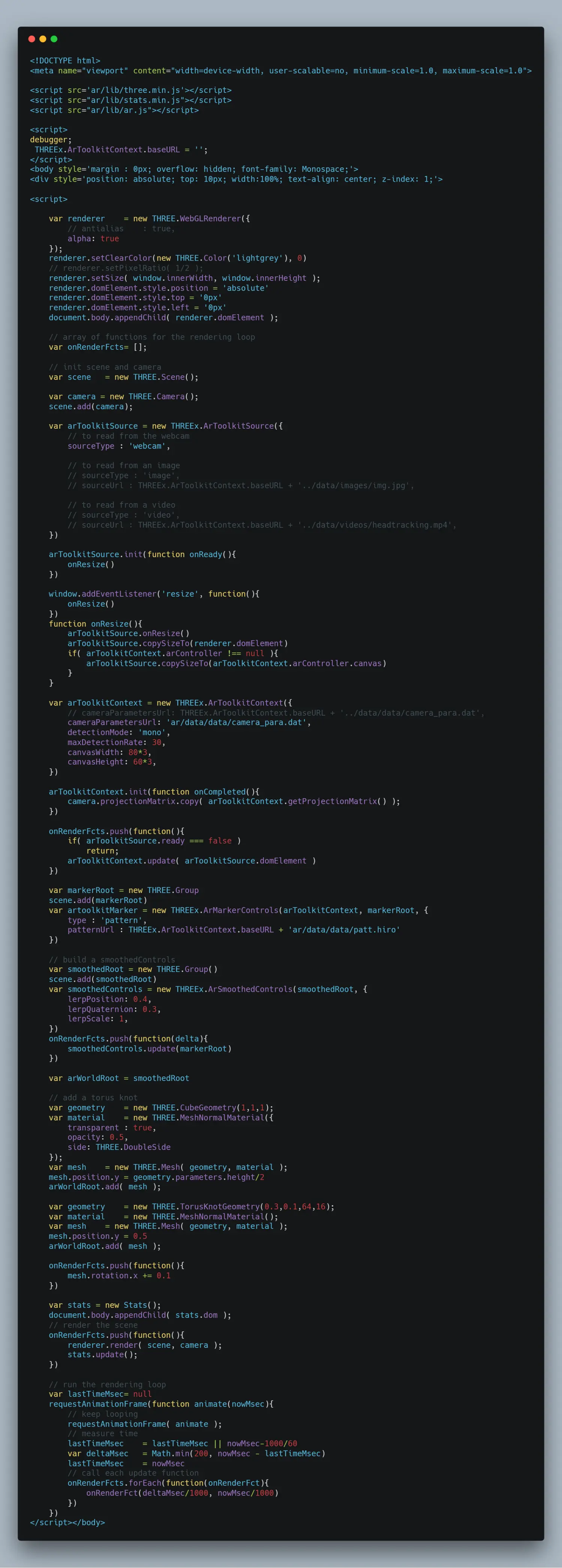
Task: Click the 'alpha: true' property
Action: tap(93, 238)
